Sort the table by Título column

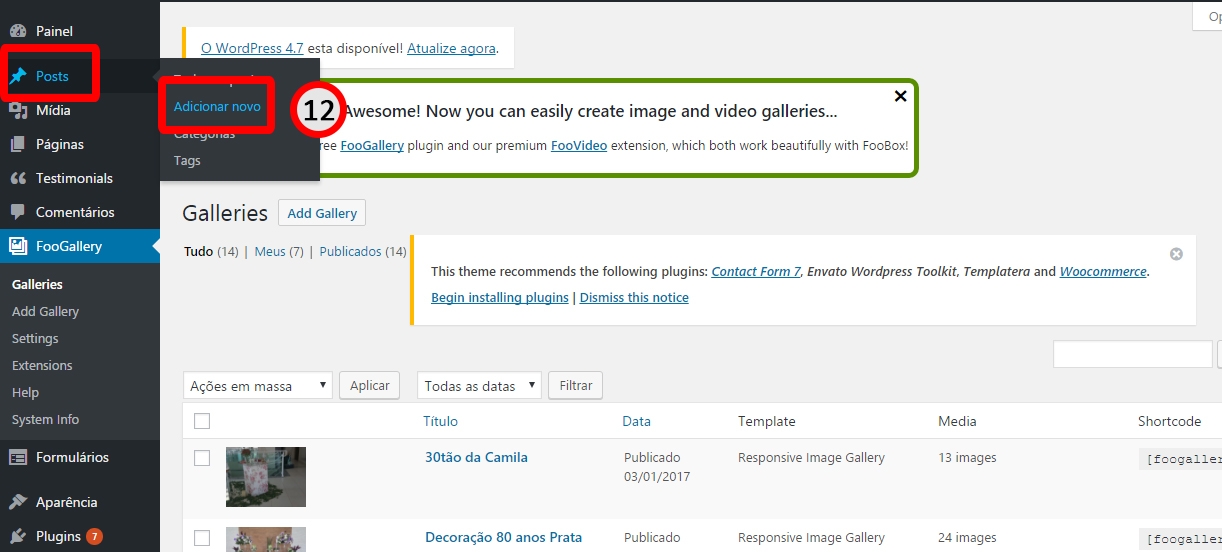pyautogui.click(x=441, y=421)
